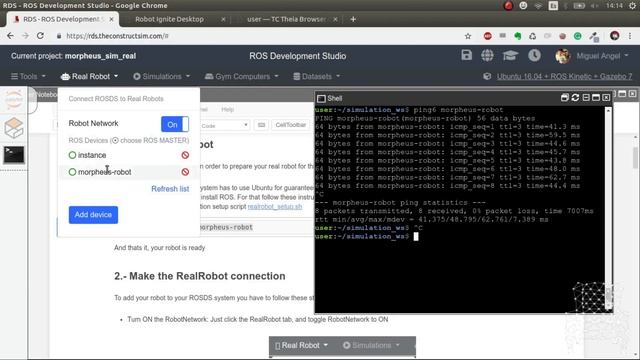The image size is (640, 360).
Task: Open the globe icon in header
Action: click(x=487, y=55)
